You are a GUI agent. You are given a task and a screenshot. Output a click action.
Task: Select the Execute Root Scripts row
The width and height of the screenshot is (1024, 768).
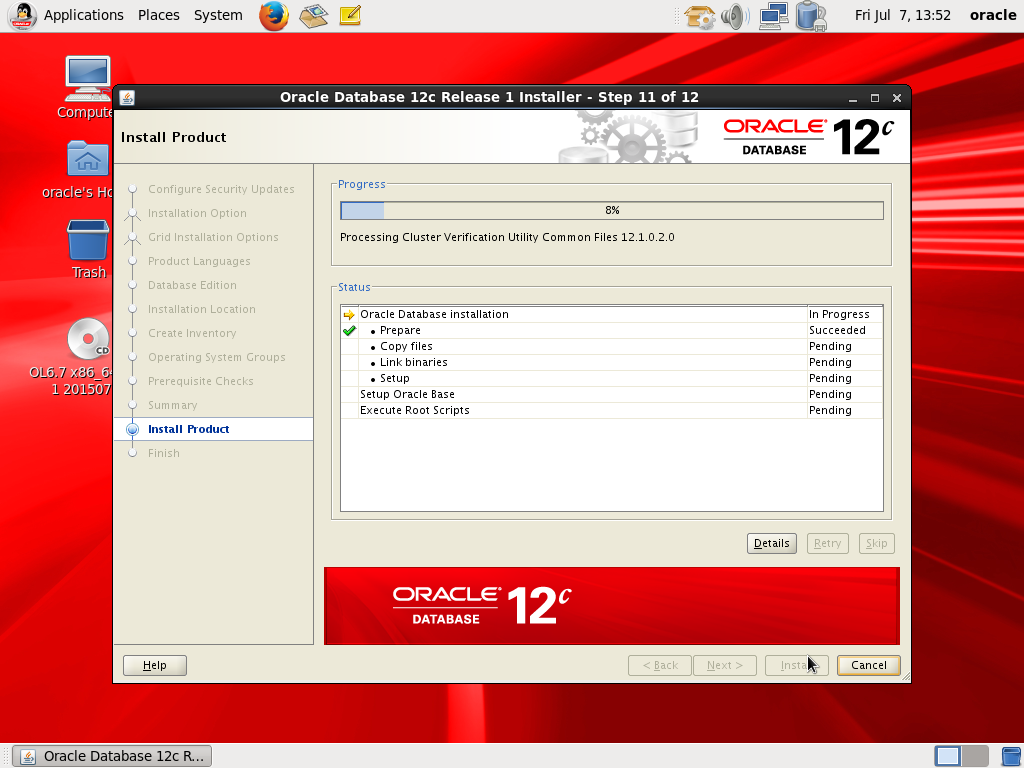tap(612, 410)
